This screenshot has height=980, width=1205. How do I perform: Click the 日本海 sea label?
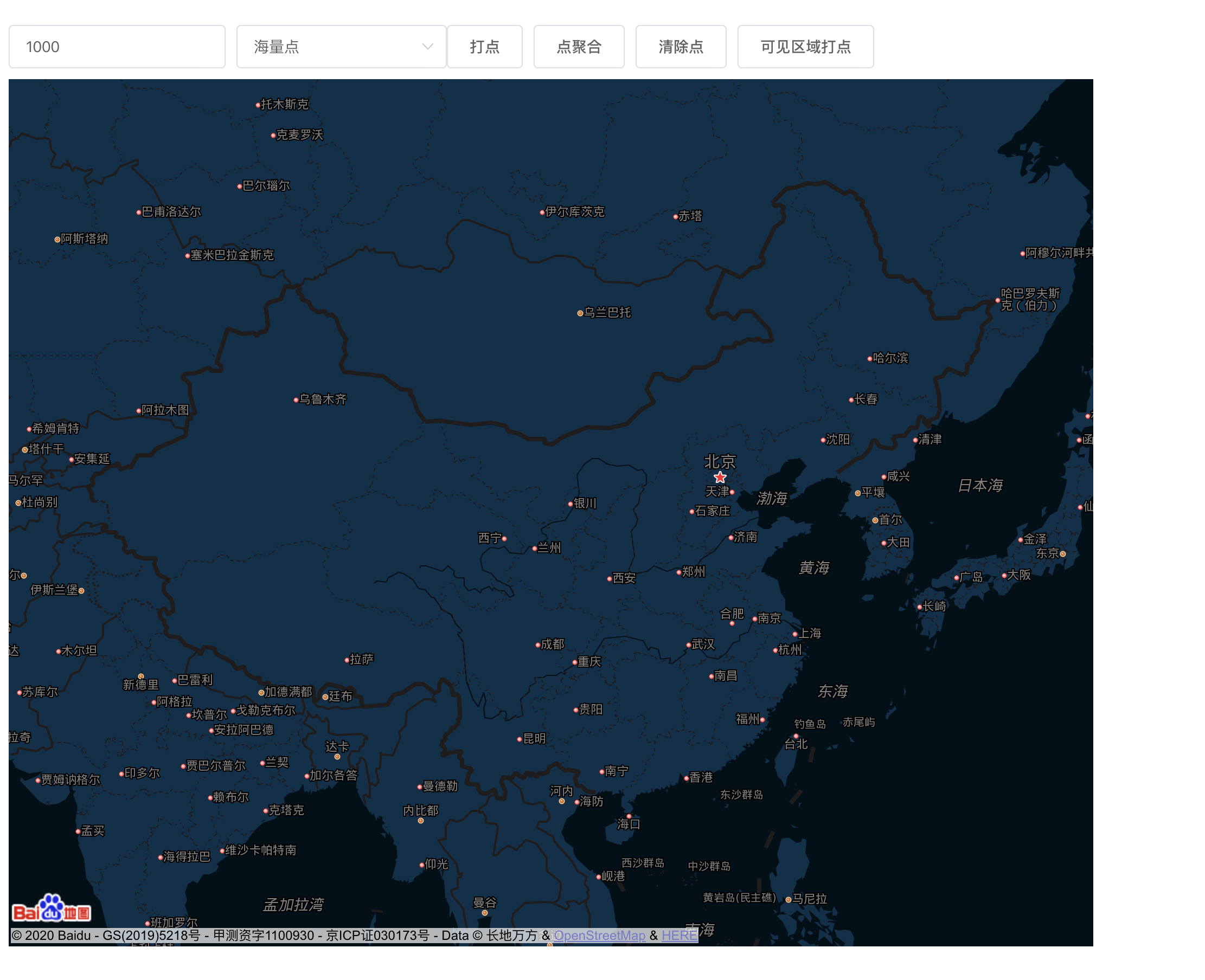pos(980,486)
